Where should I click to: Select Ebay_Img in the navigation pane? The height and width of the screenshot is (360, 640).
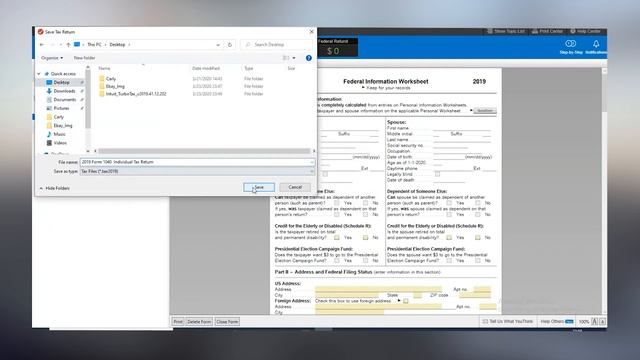(62, 126)
